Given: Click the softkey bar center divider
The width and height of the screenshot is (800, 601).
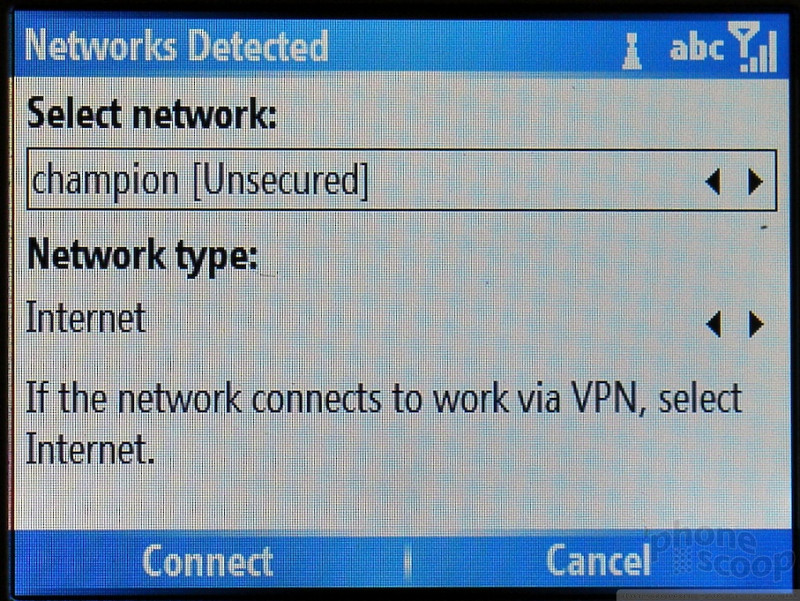Looking at the screenshot, I should [407, 563].
